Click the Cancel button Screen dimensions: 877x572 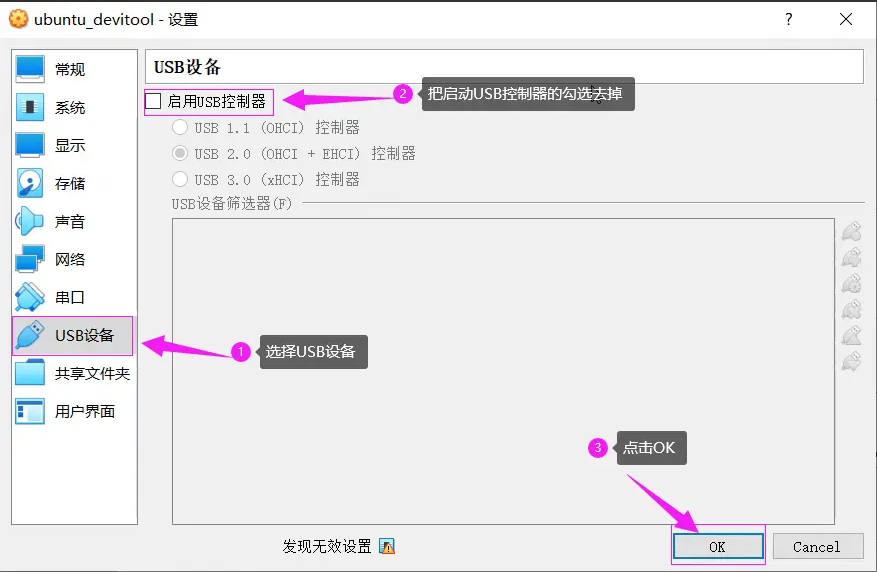pos(817,546)
